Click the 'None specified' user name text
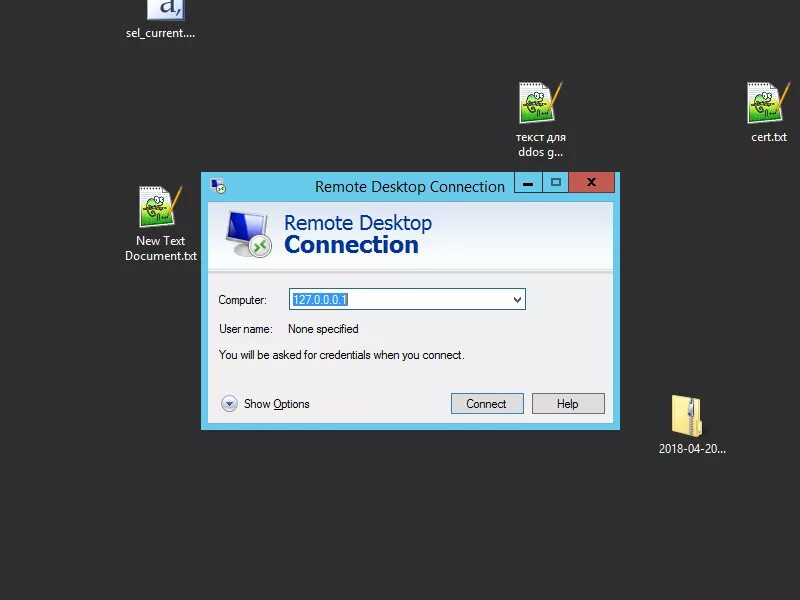 point(323,329)
